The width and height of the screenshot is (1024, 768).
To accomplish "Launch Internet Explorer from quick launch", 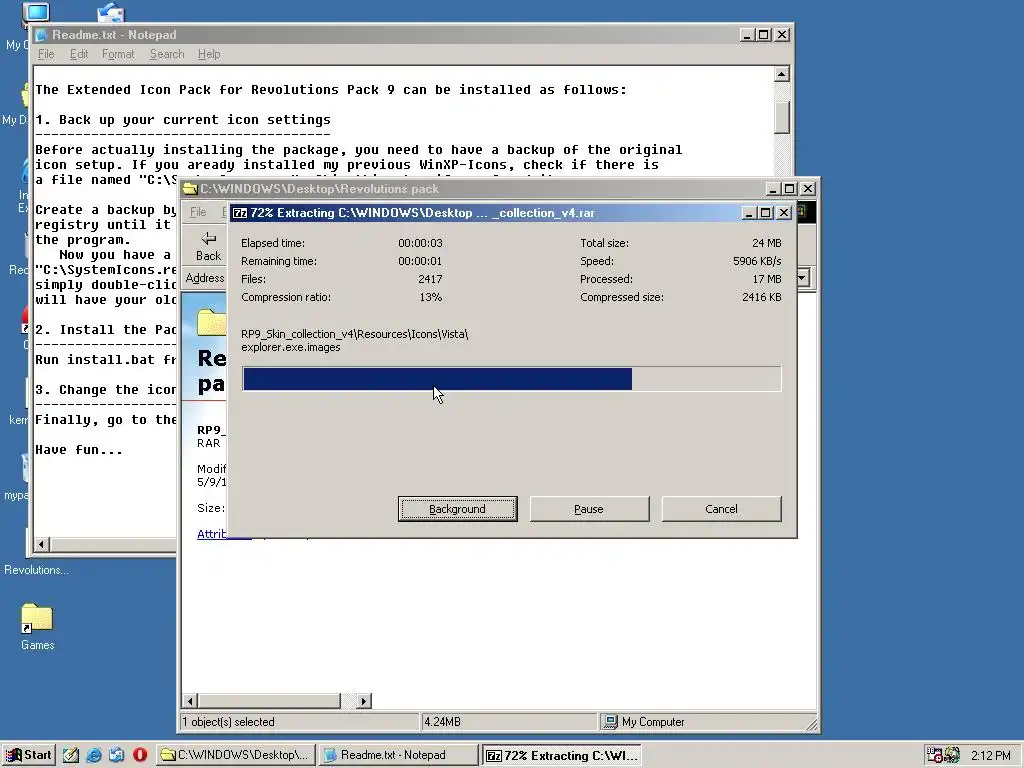I will click(x=94, y=755).
